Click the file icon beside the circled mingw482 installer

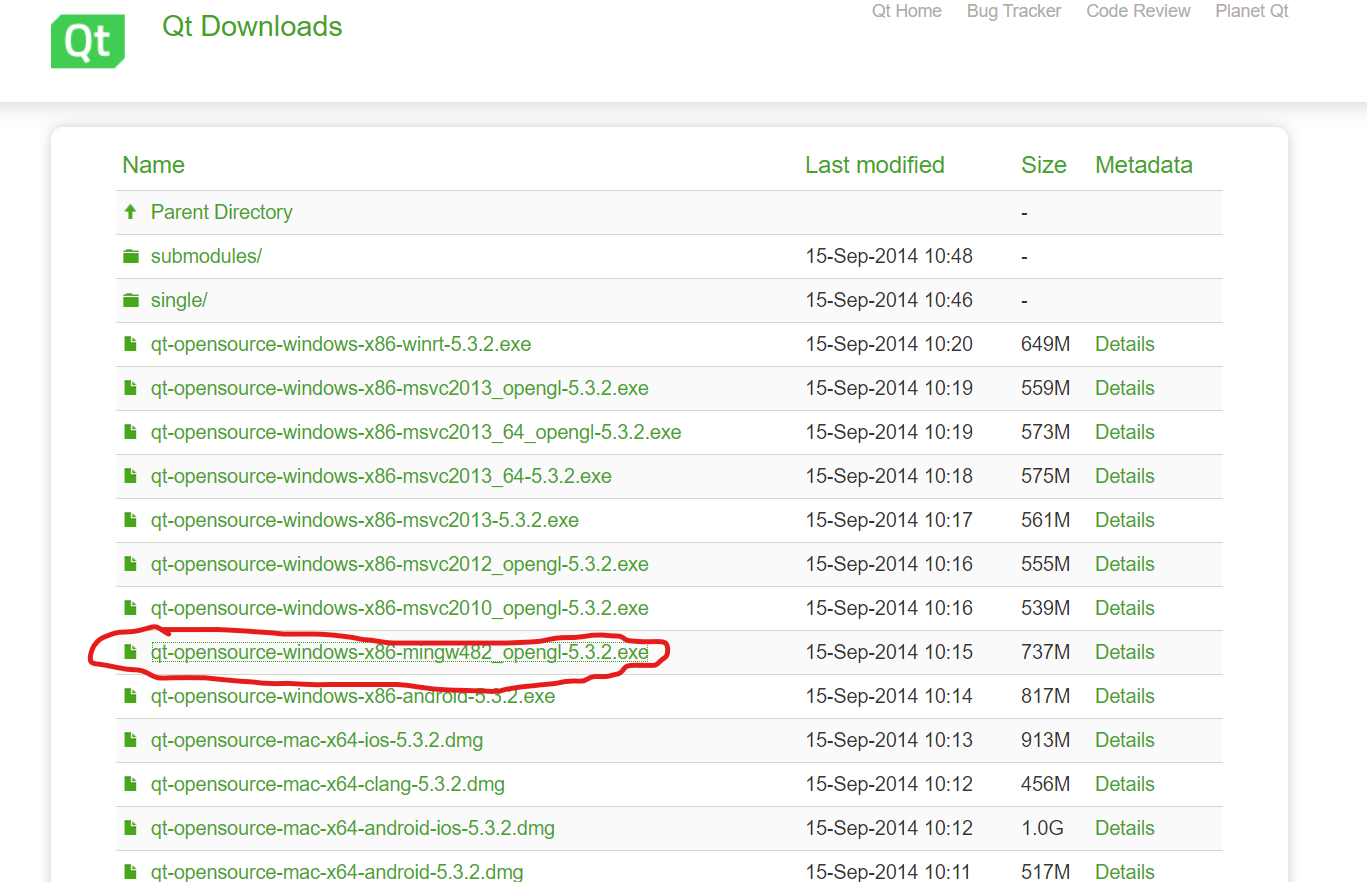pos(131,652)
